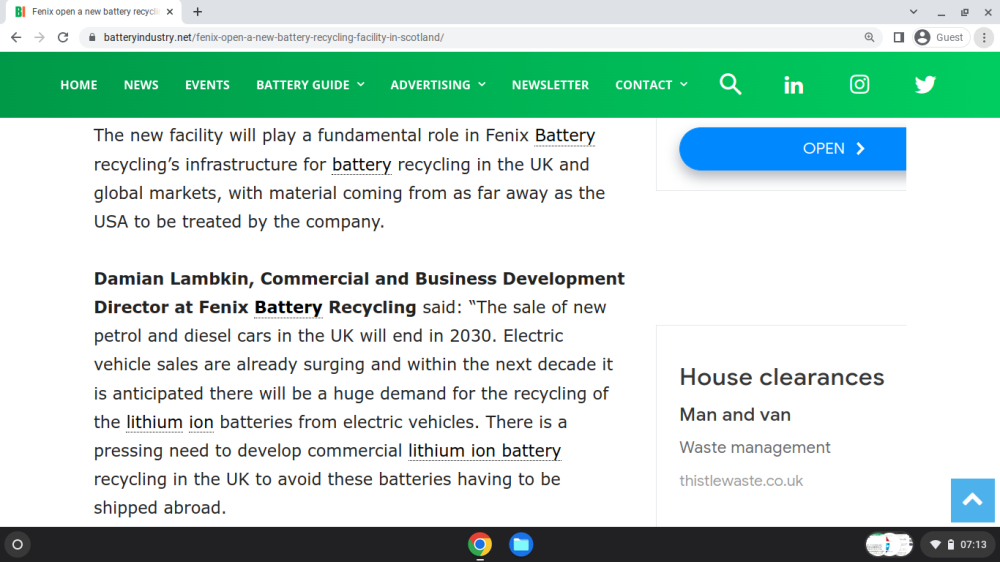
Task: Open the tab search dropdown arrow
Action: (x=913, y=11)
